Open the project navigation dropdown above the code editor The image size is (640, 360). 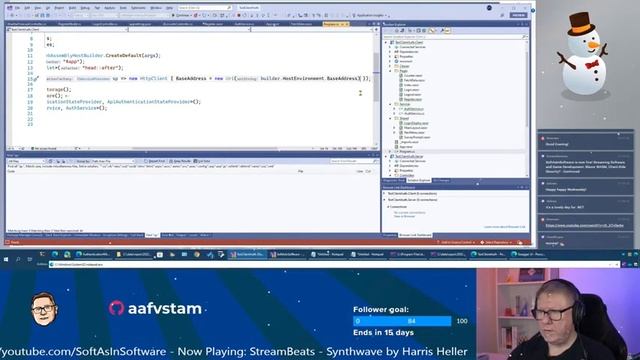click(x=67, y=29)
